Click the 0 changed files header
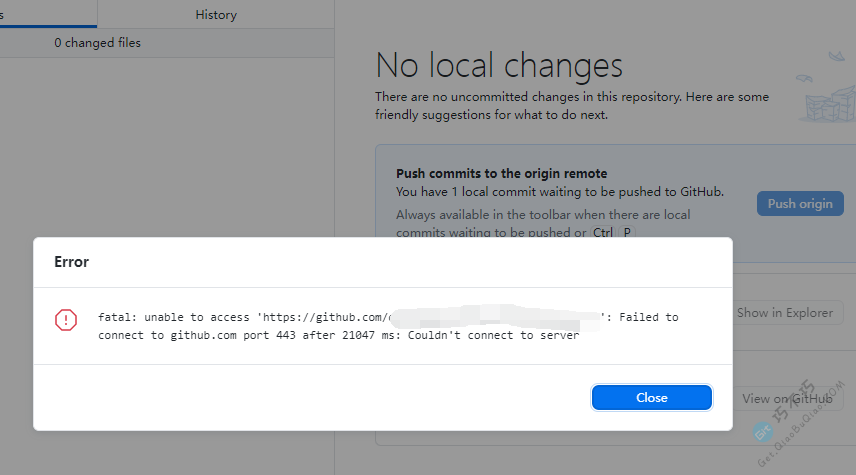856x475 pixels. (x=98, y=43)
